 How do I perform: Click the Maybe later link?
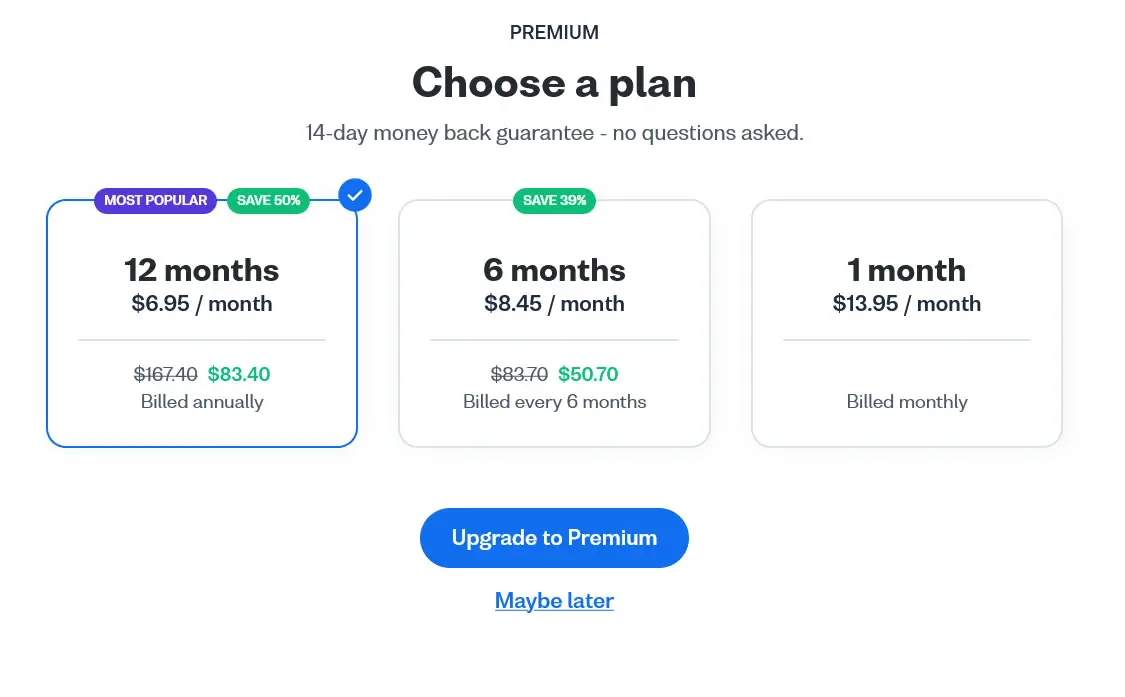pos(554,601)
